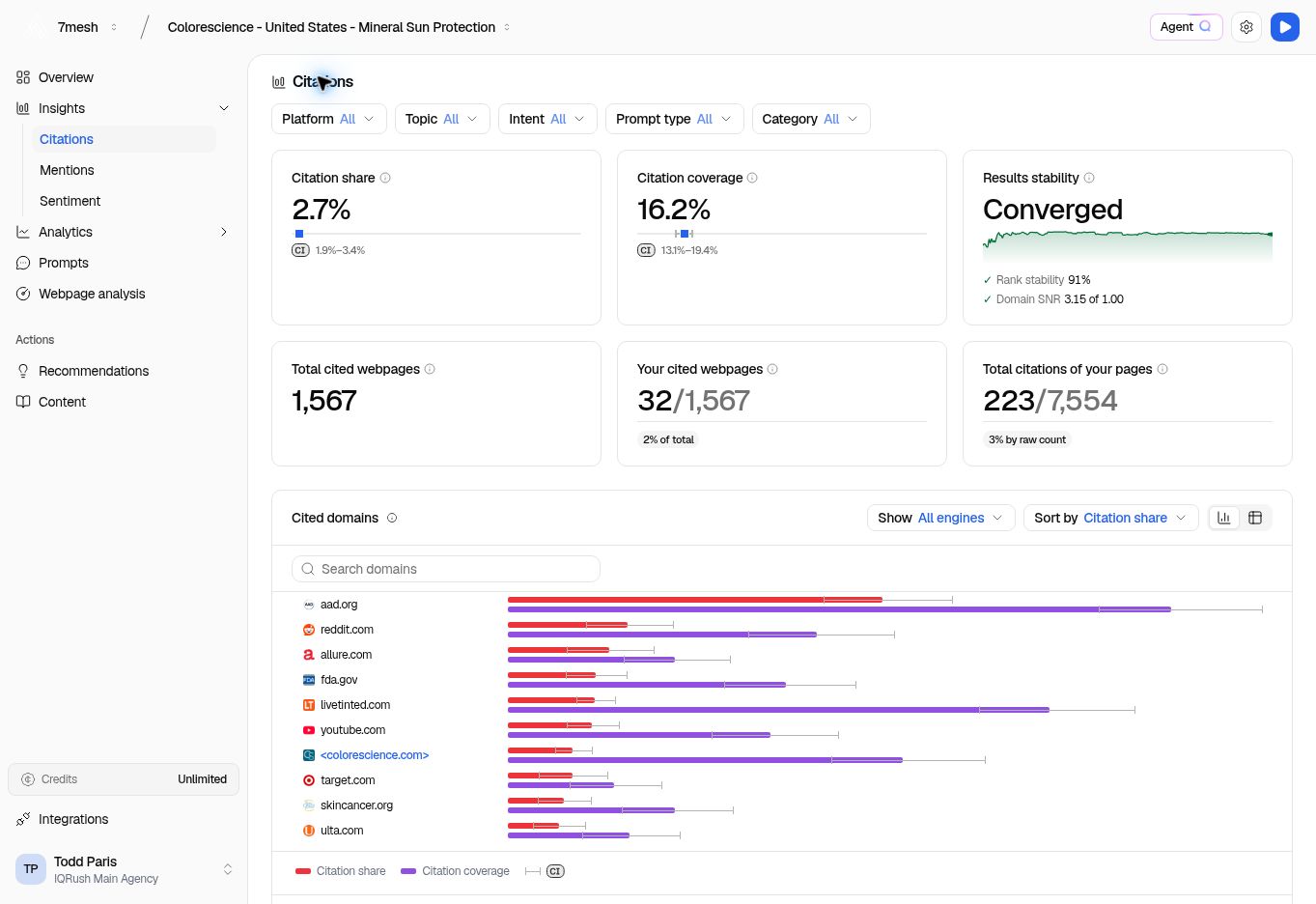Expand the Analytics section chevron
This screenshot has height=904, width=1316.
[224, 232]
